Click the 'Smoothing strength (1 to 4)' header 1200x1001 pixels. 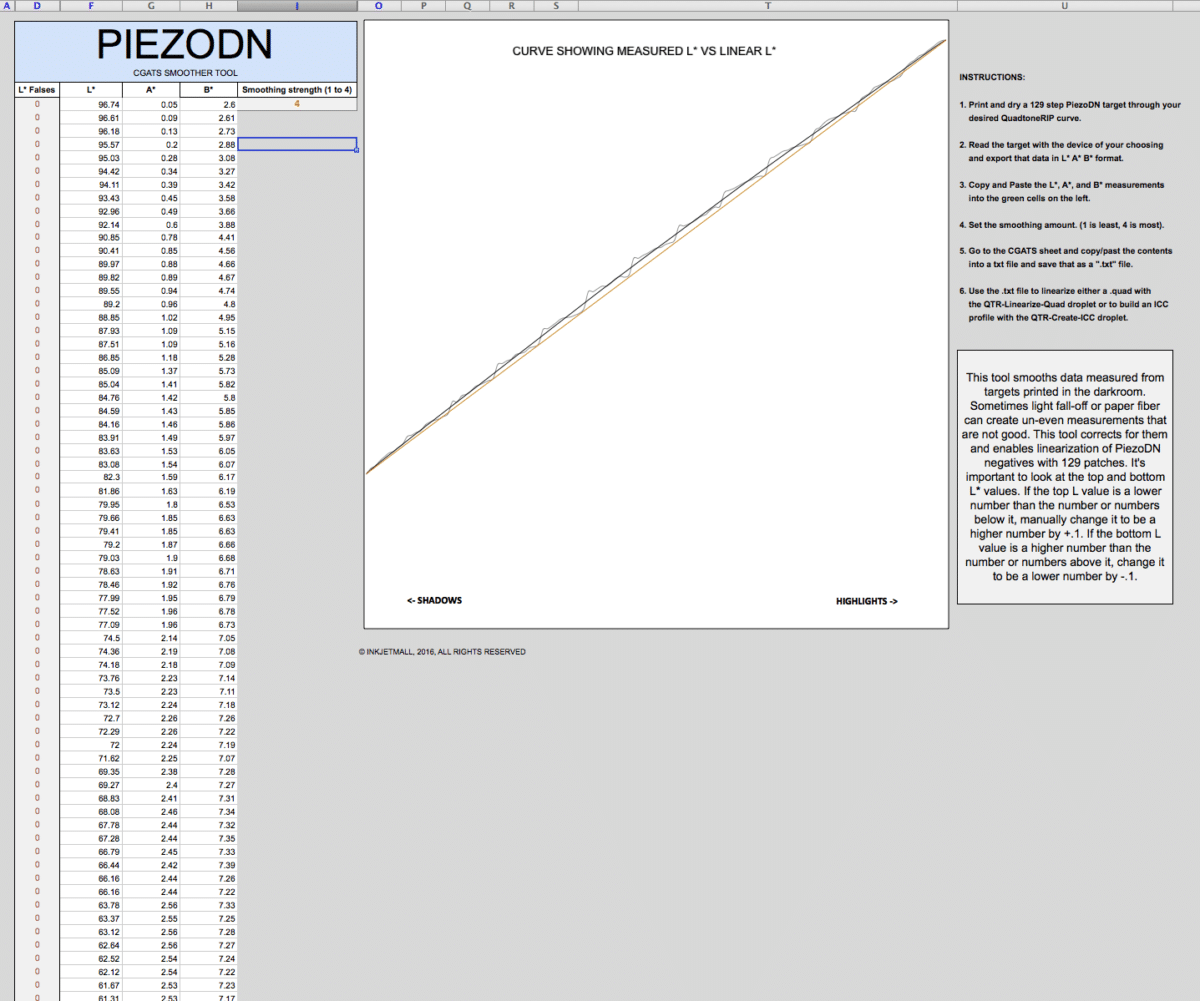pyautogui.click(x=297, y=90)
